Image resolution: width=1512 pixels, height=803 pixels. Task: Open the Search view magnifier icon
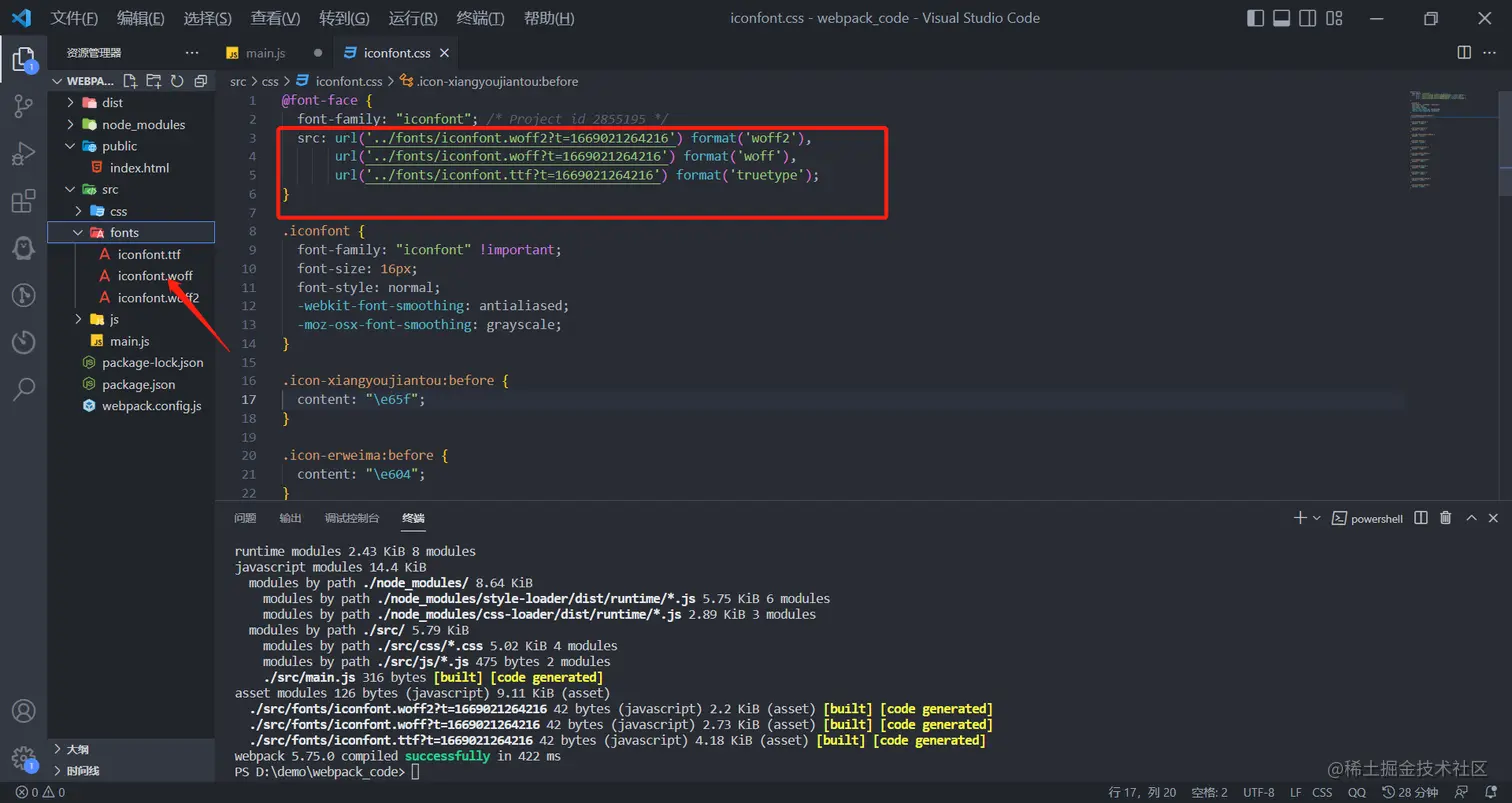tap(23, 389)
